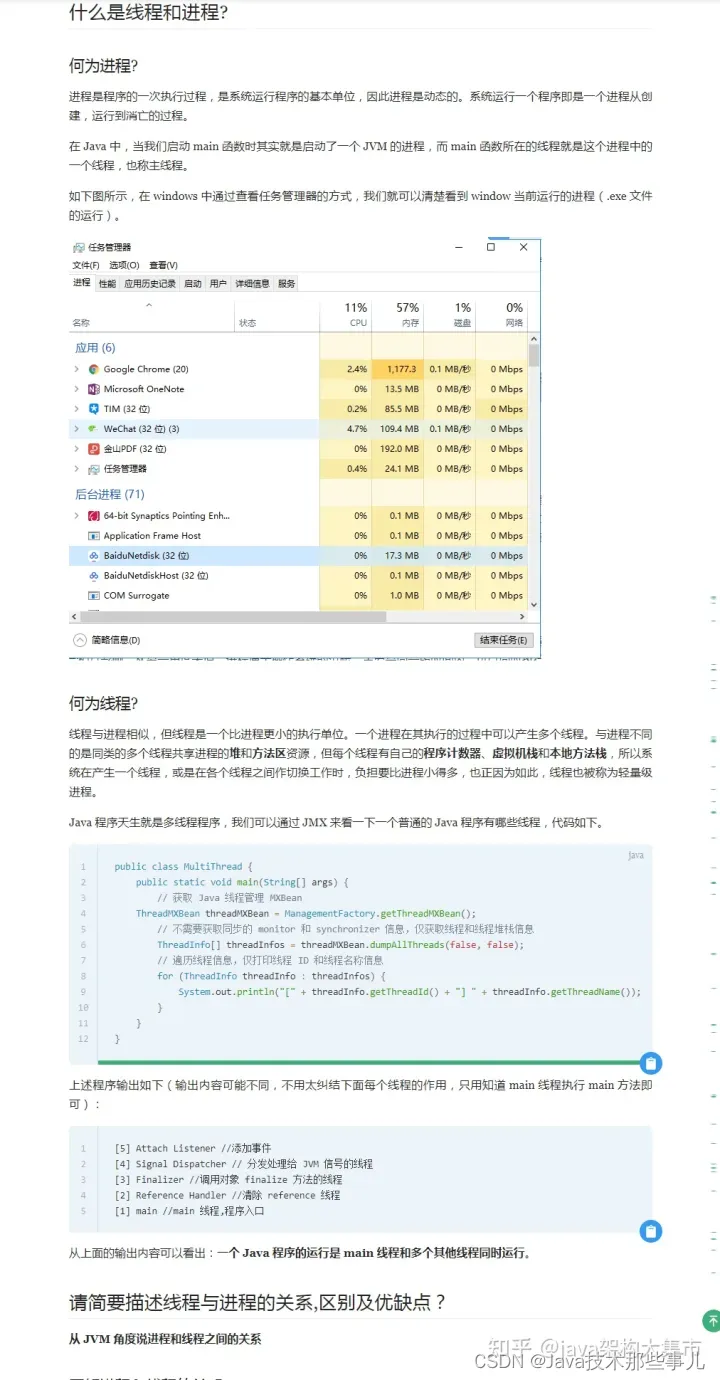This screenshot has width=720, height=1380.
Task: Click the 何为进程? heading
Action: coord(103,65)
